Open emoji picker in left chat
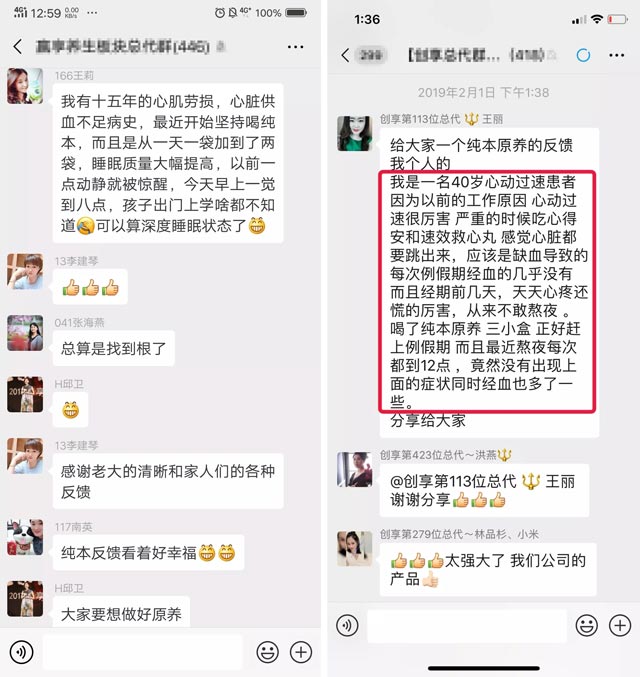This screenshot has width=640, height=677. pyautogui.click(x=267, y=652)
